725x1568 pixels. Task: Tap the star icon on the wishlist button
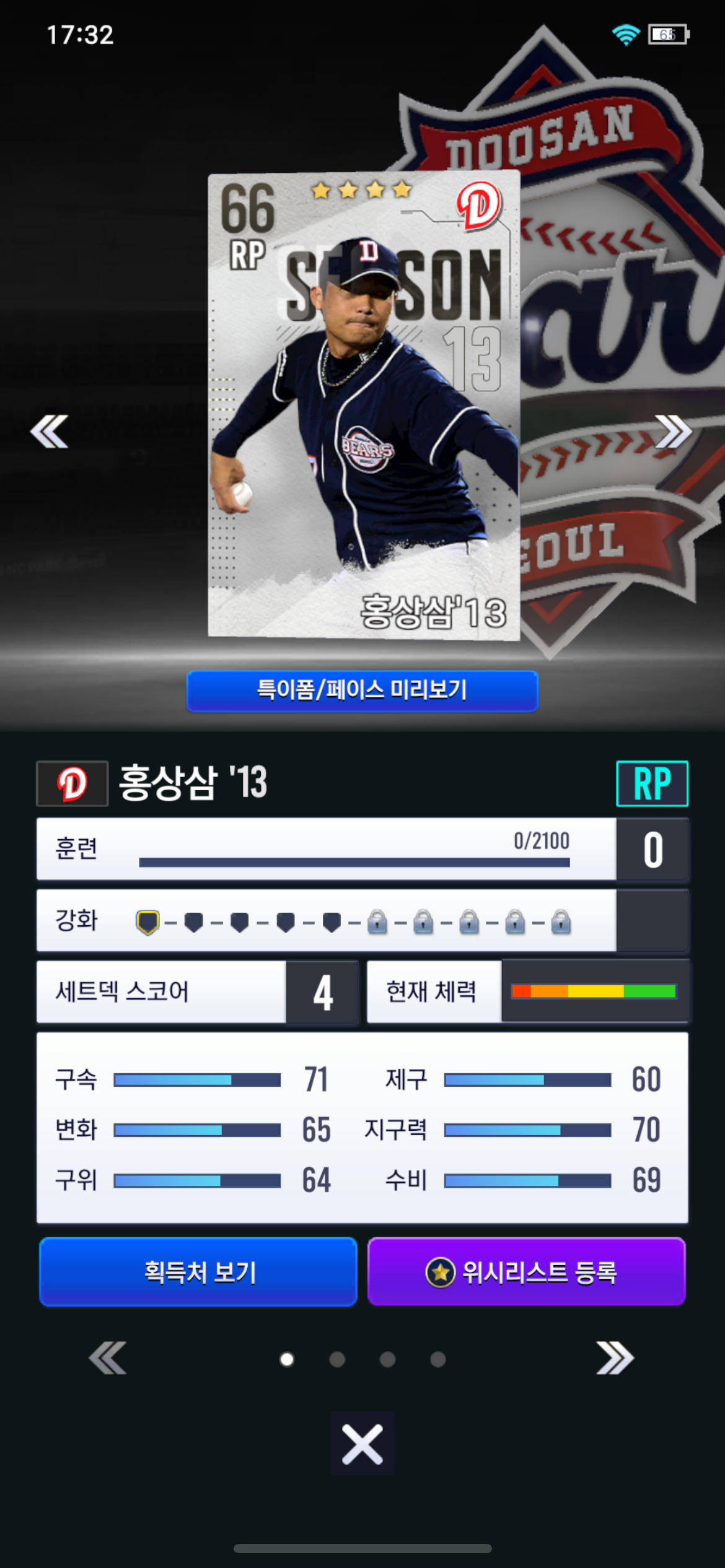[x=441, y=1273]
